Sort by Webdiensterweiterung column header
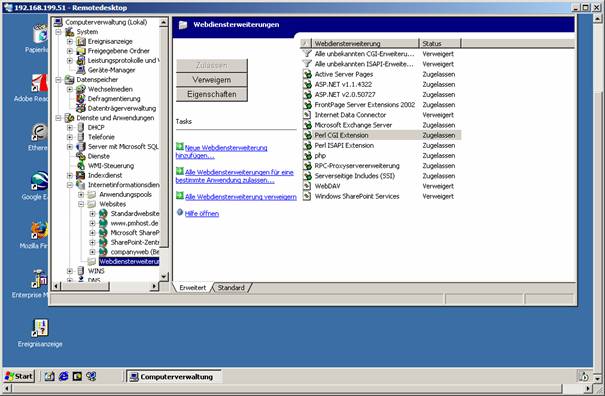Screen dimensions: 605x396 tap(365, 43)
